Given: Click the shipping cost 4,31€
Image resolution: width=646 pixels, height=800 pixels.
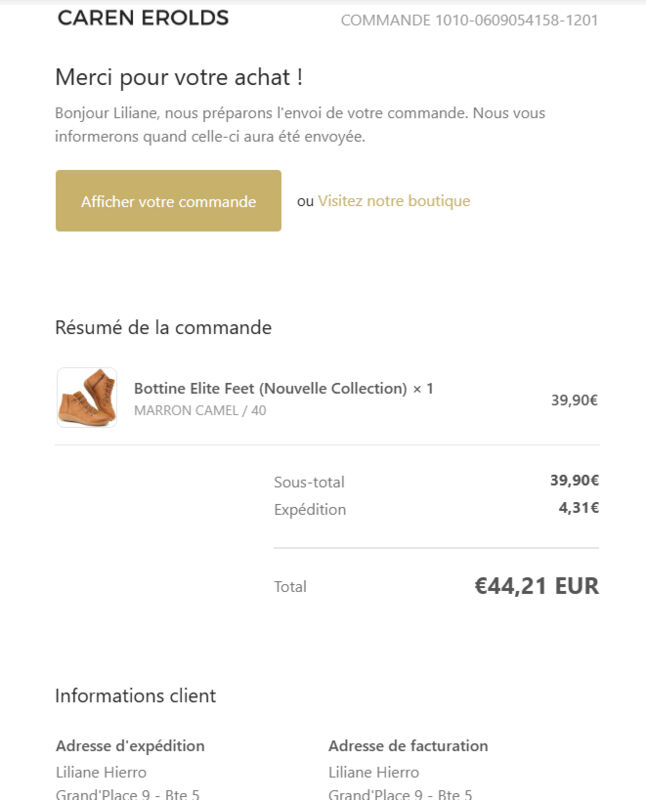Looking at the screenshot, I should click(579, 508).
